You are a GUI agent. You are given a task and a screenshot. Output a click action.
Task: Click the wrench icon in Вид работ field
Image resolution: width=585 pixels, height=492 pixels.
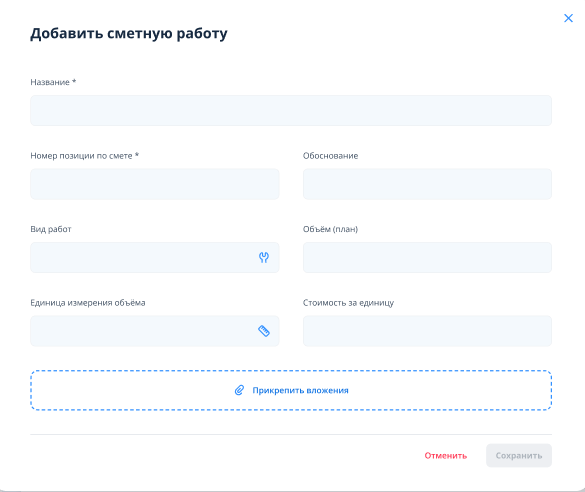[264, 257]
